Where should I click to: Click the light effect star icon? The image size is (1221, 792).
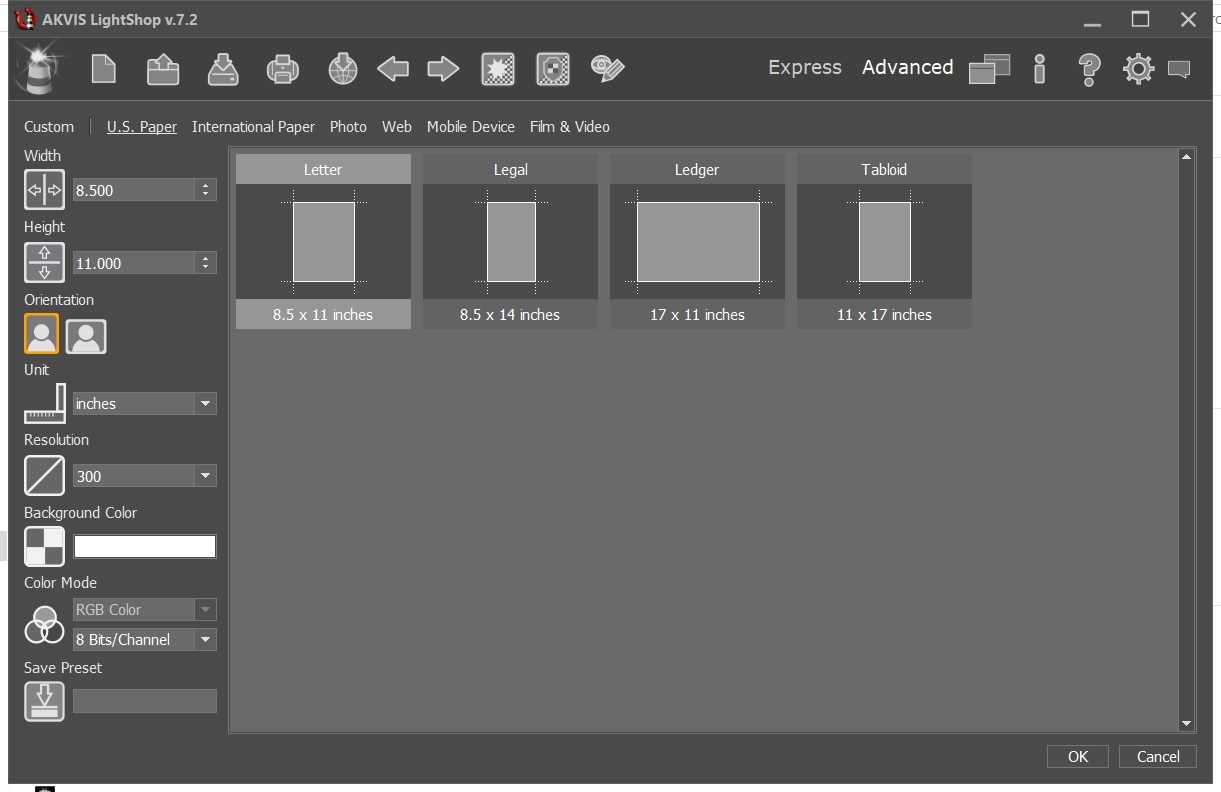point(497,68)
